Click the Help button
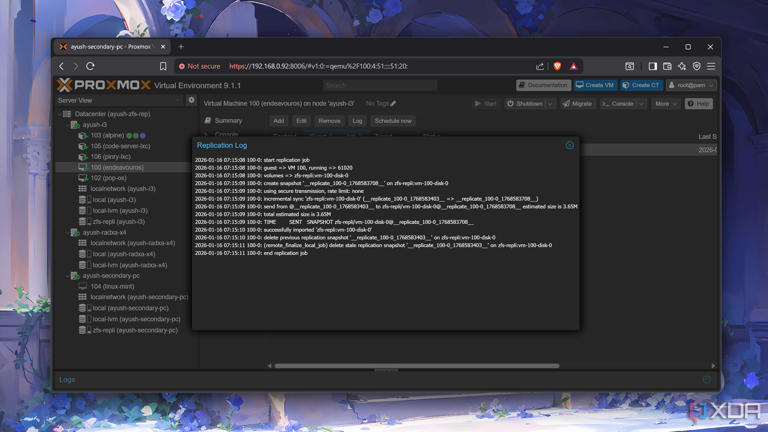 [698, 104]
